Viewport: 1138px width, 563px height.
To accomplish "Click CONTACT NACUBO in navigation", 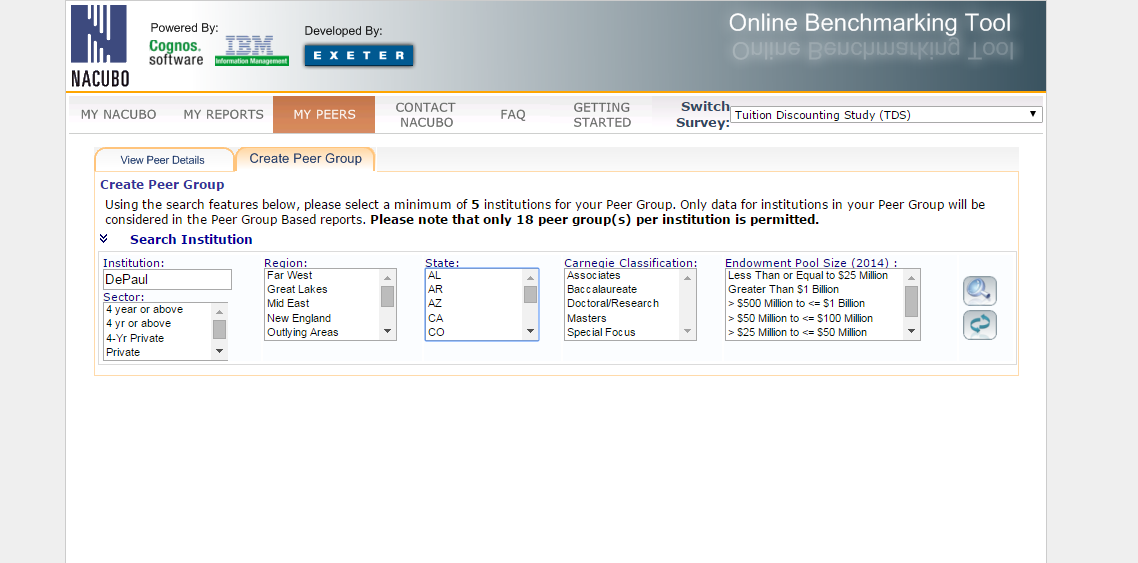I will pos(425,115).
